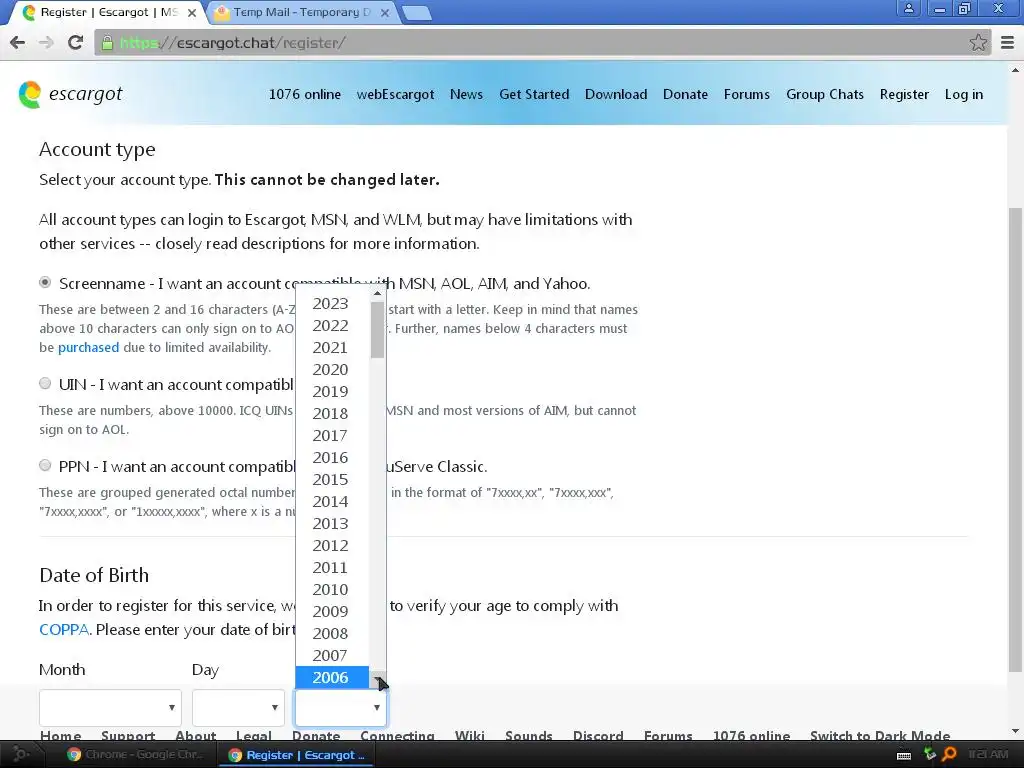Open Get Started in the navbar
The width and height of the screenshot is (1024, 768).
coord(534,95)
